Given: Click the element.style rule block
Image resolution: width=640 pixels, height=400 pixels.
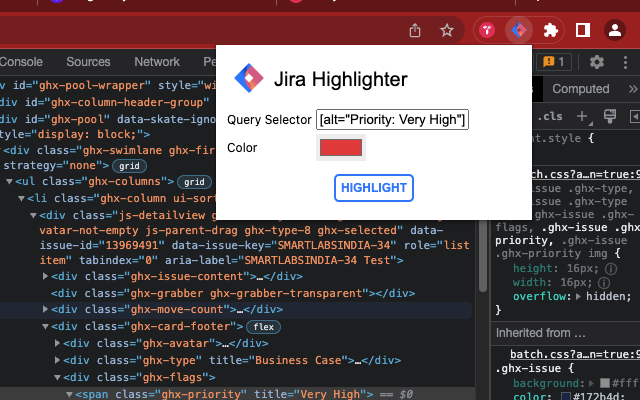Looking at the screenshot, I should (x=565, y=146).
